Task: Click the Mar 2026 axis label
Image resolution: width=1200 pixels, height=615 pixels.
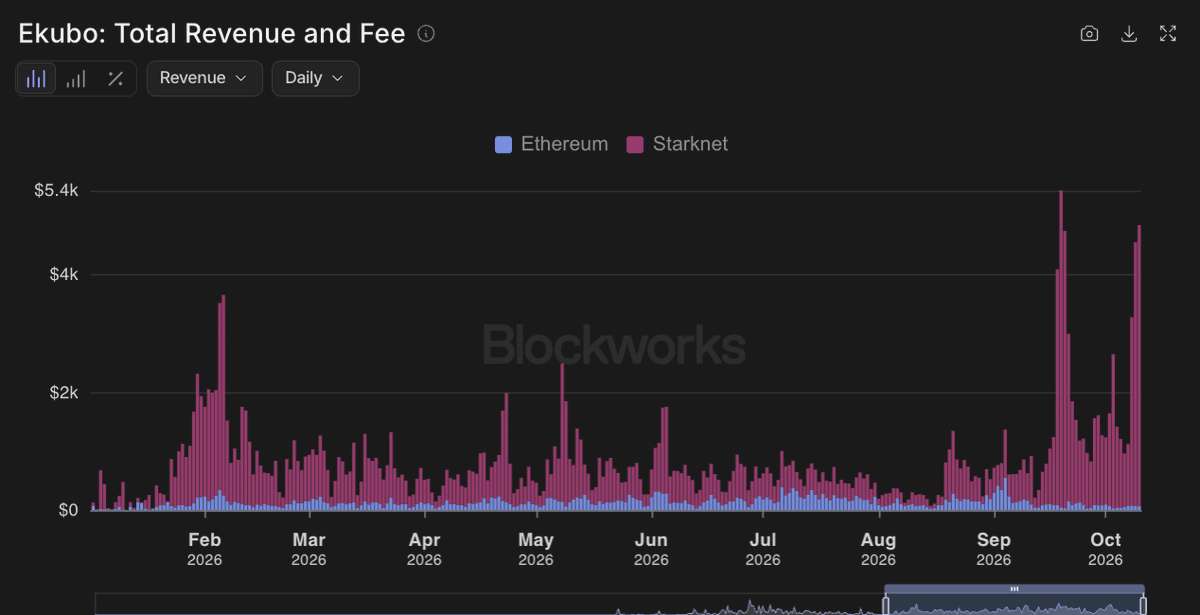Action: pyautogui.click(x=309, y=549)
